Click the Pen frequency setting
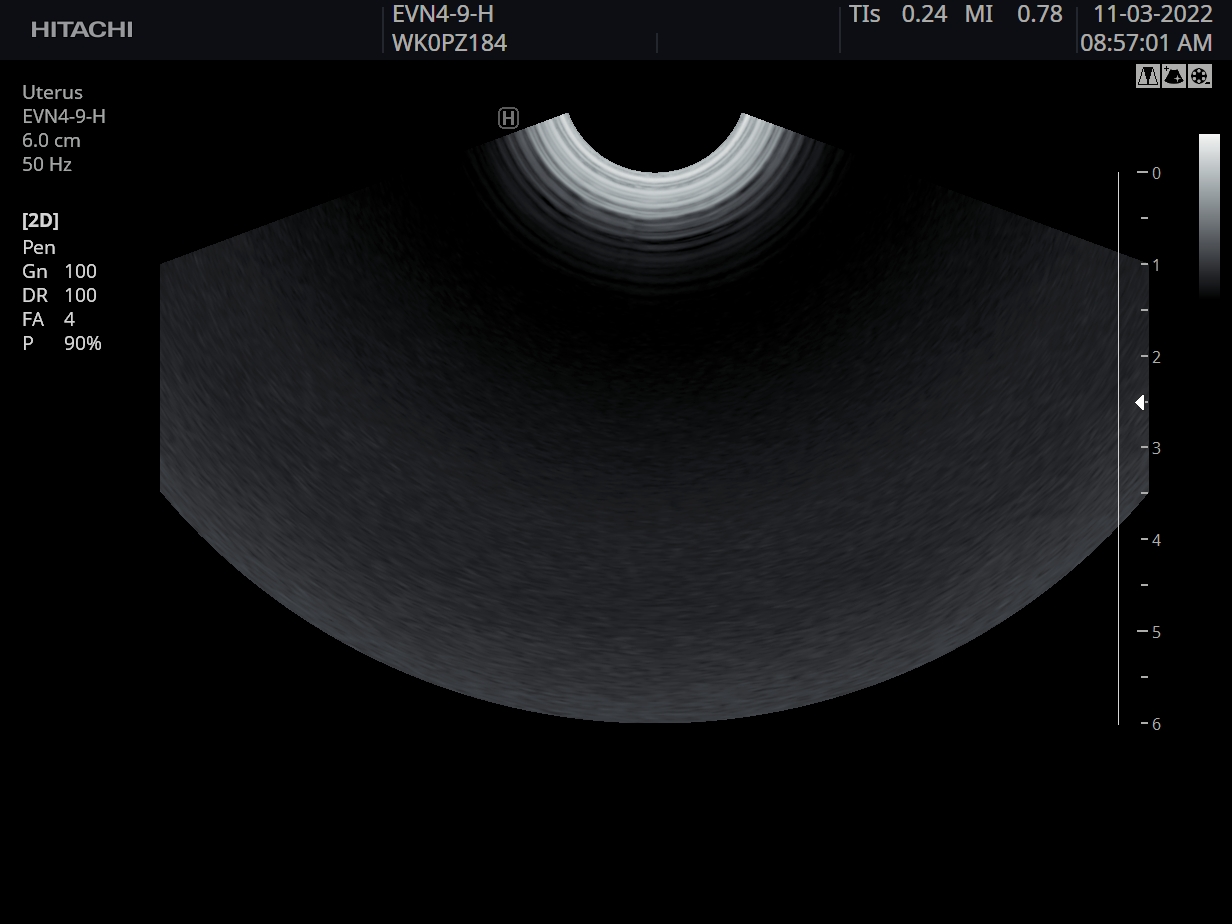The width and height of the screenshot is (1232, 924). [39, 247]
